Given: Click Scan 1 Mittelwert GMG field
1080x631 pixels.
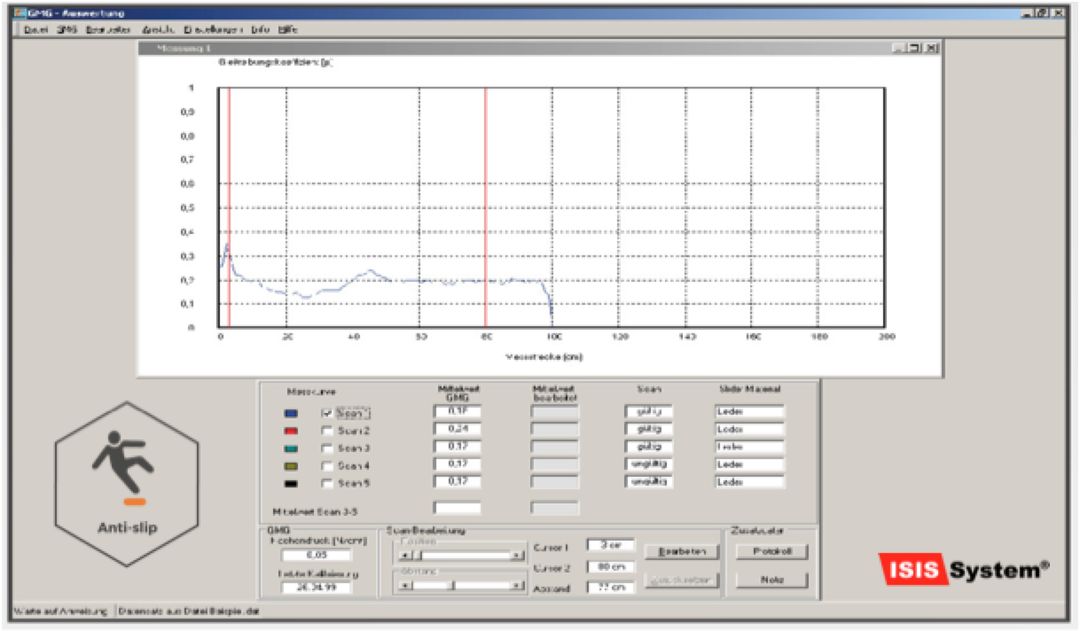Looking at the screenshot, I should pos(457,411).
